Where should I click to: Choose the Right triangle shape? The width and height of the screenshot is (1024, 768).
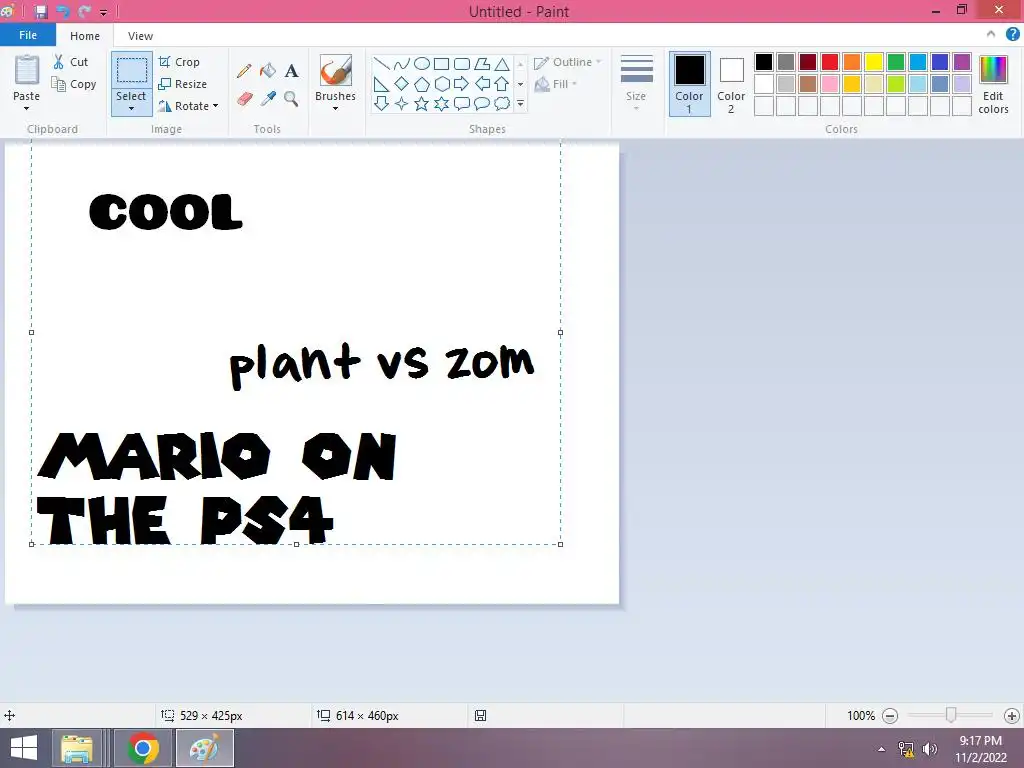pos(381,84)
